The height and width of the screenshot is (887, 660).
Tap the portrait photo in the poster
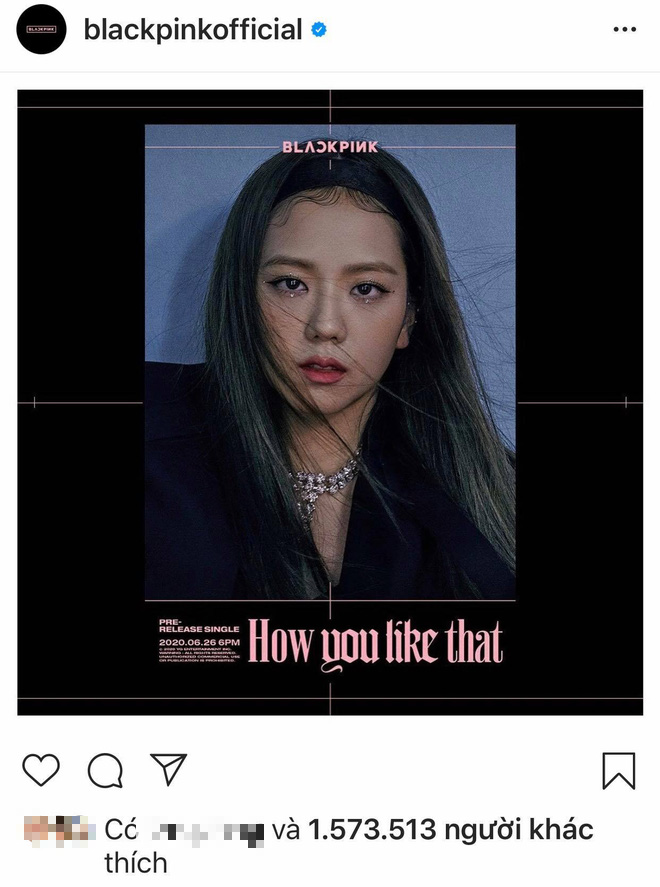(x=330, y=362)
